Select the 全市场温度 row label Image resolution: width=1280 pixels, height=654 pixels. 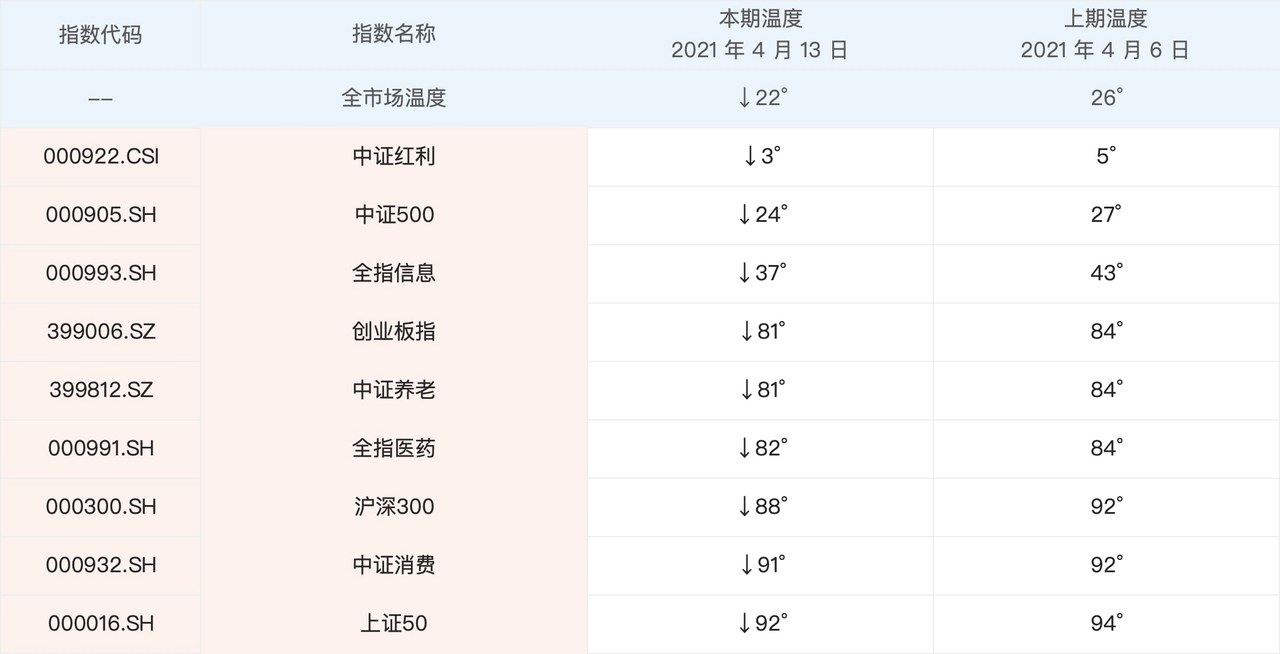coord(393,98)
